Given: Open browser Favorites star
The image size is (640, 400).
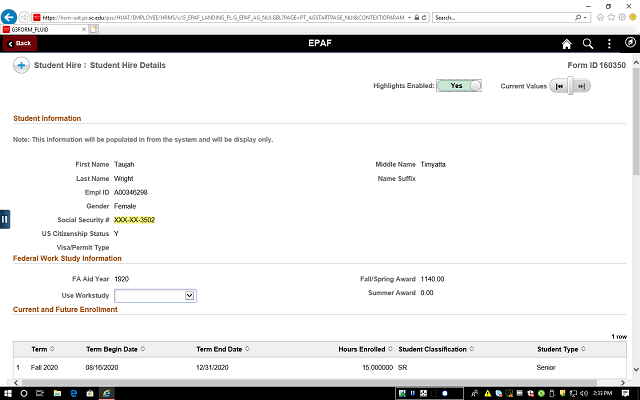Looking at the screenshot, I should pyautogui.click(x=611, y=17).
